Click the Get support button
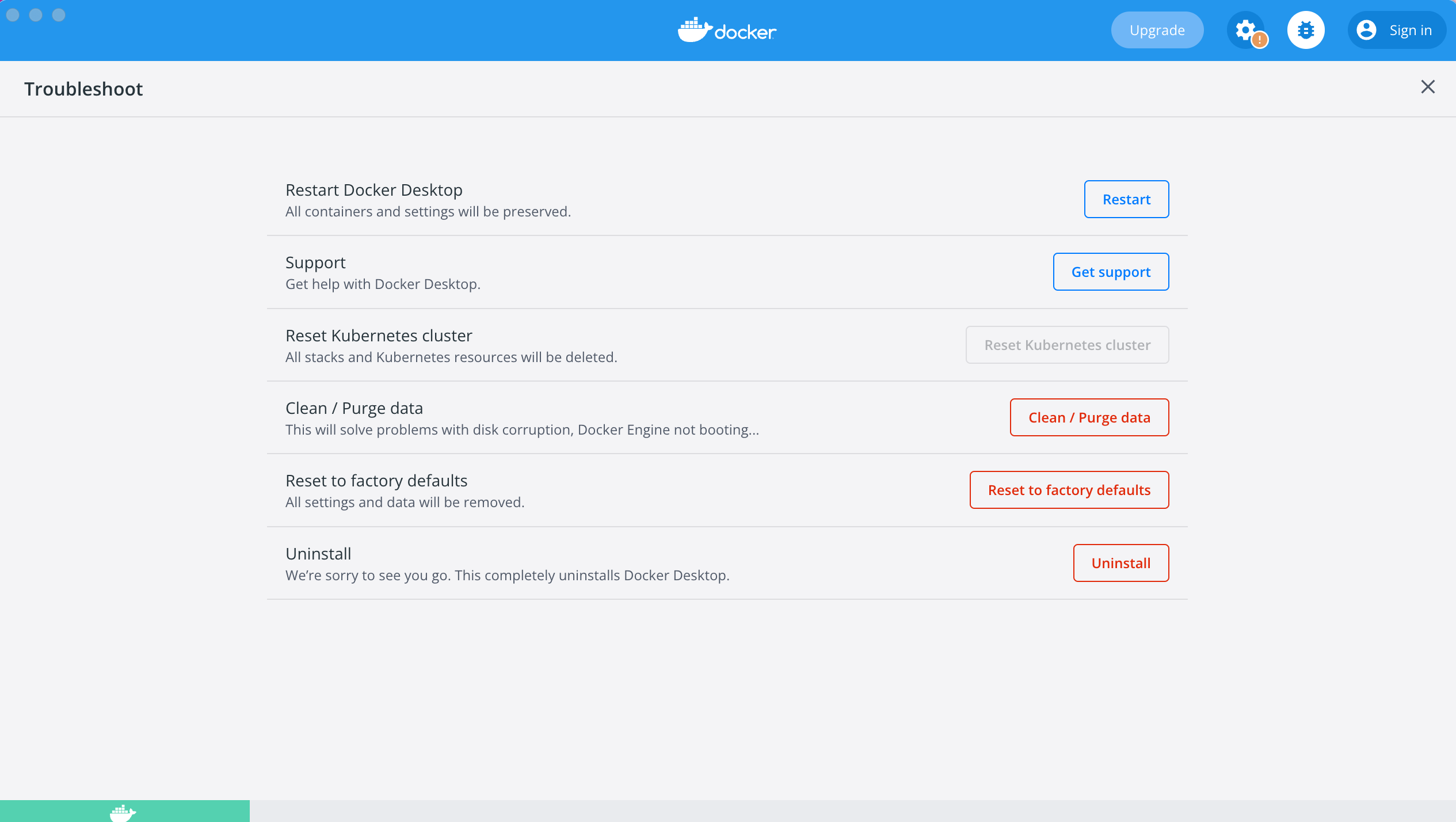 1111,272
